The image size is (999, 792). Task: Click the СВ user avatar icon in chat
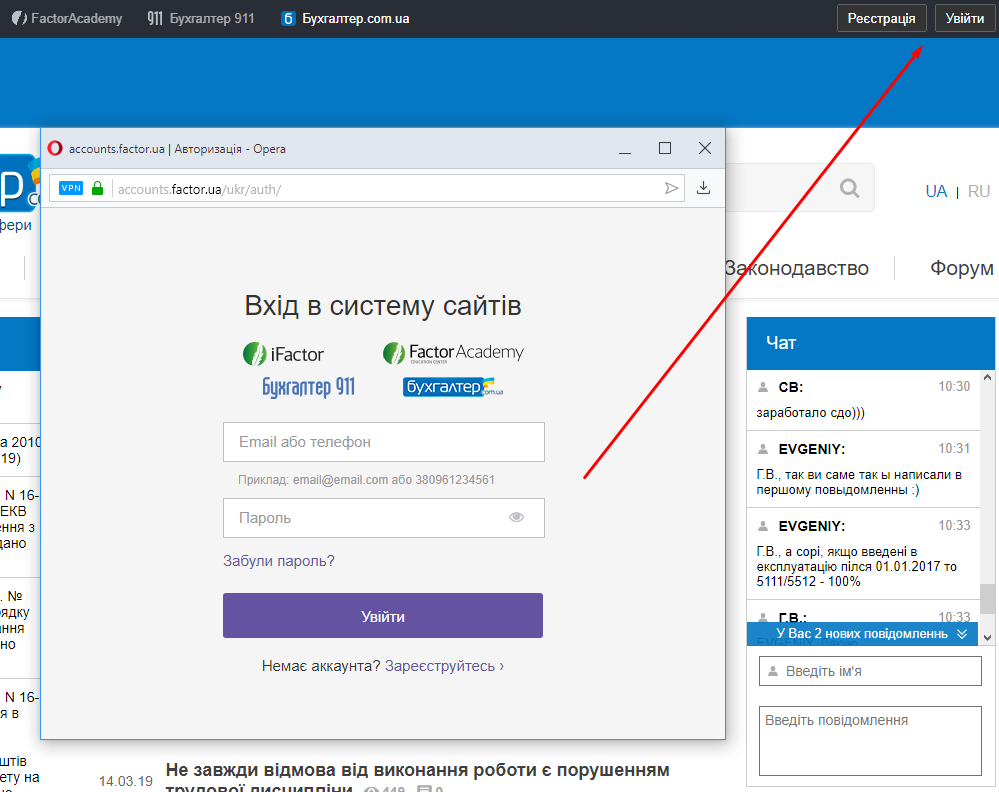tap(763, 387)
